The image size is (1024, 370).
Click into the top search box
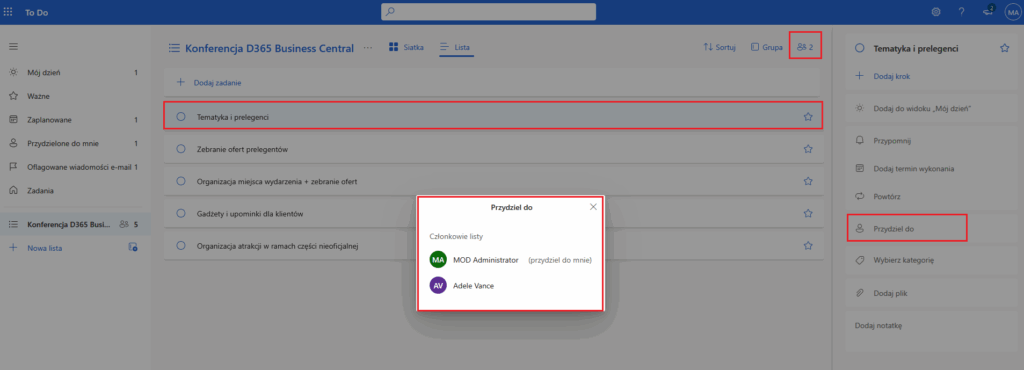[x=488, y=12]
